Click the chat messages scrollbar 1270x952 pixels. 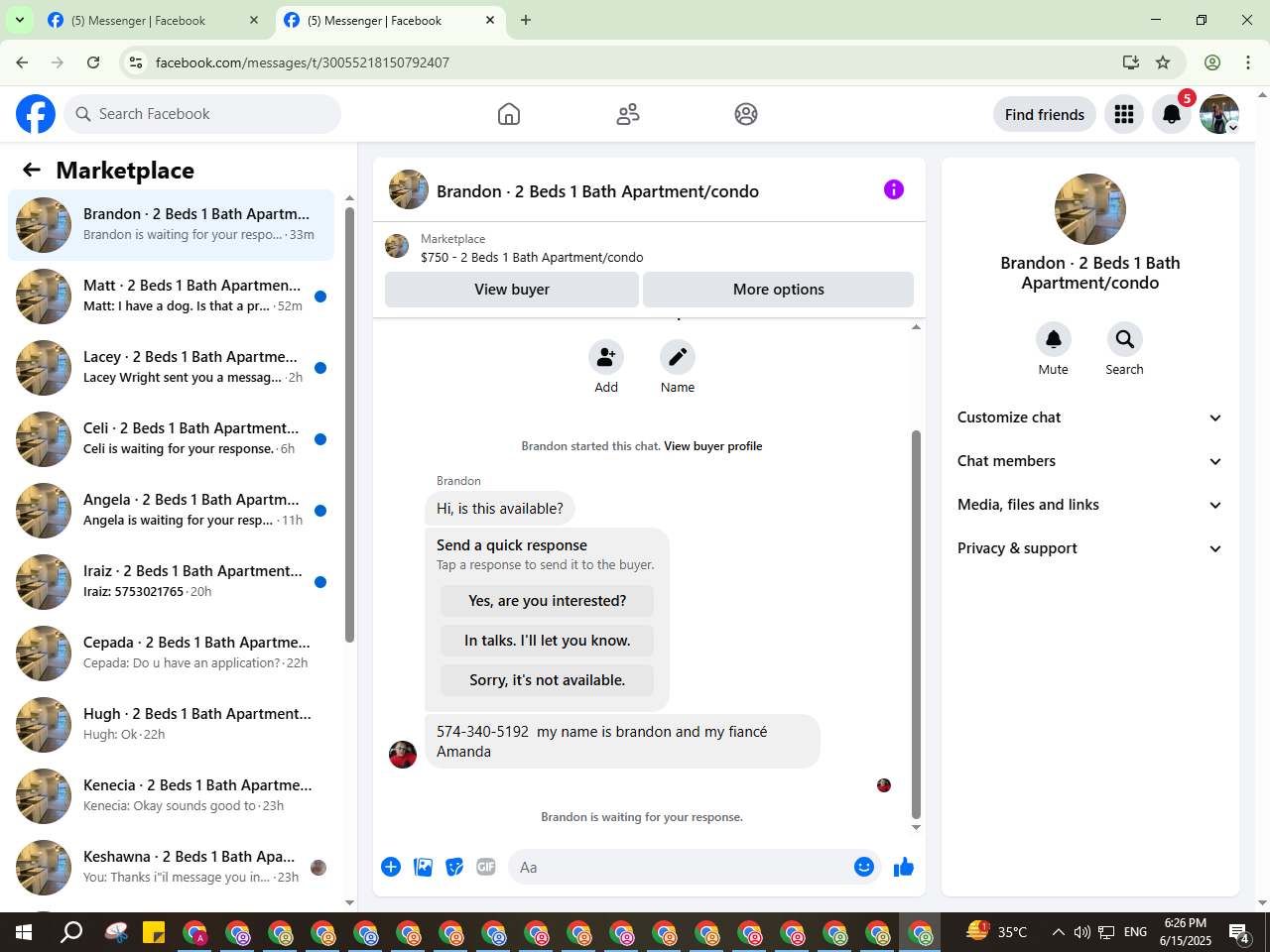(916, 625)
